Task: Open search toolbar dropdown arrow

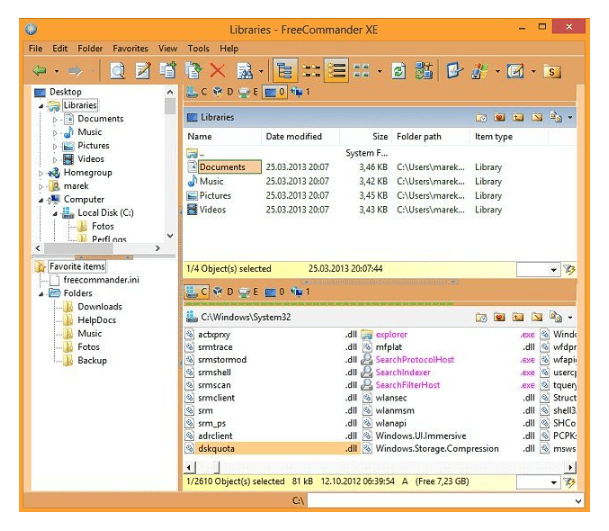Action: click(x=261, y=71)
